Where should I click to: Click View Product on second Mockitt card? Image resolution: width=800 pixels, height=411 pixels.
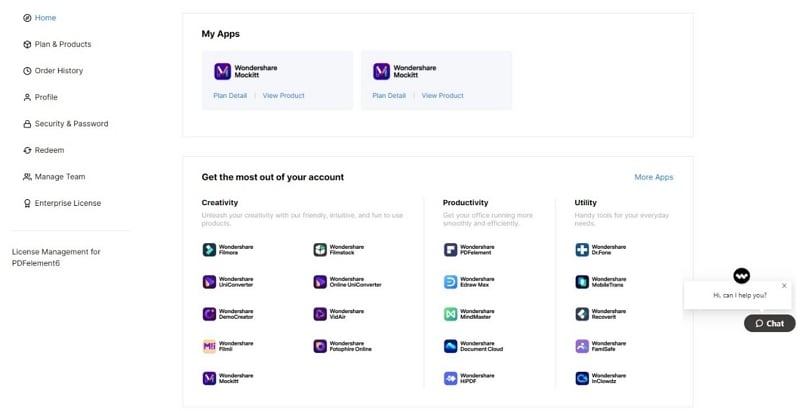coord(442,96)
